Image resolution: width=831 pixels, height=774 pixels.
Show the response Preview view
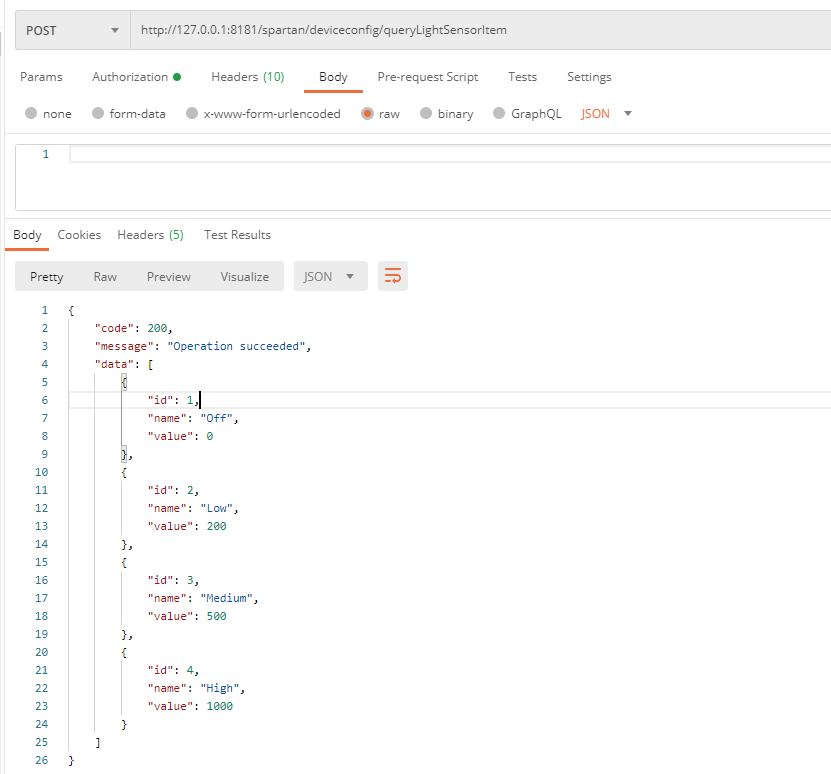[168, 277]
